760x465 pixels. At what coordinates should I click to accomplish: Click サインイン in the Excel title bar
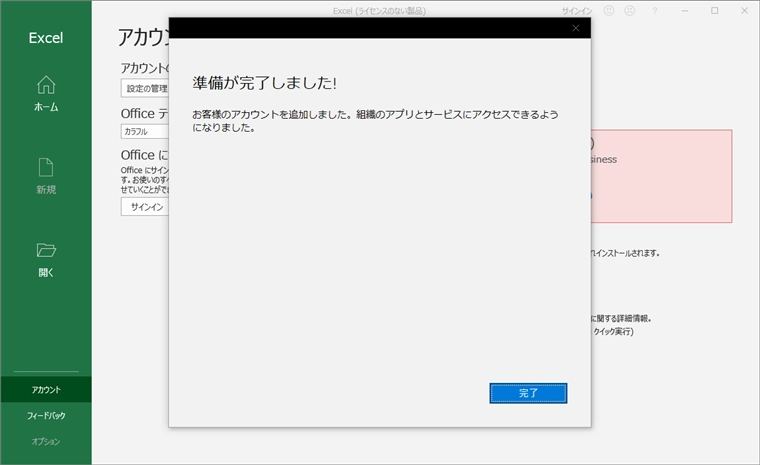pyautogui.click(x=577, y=11)
